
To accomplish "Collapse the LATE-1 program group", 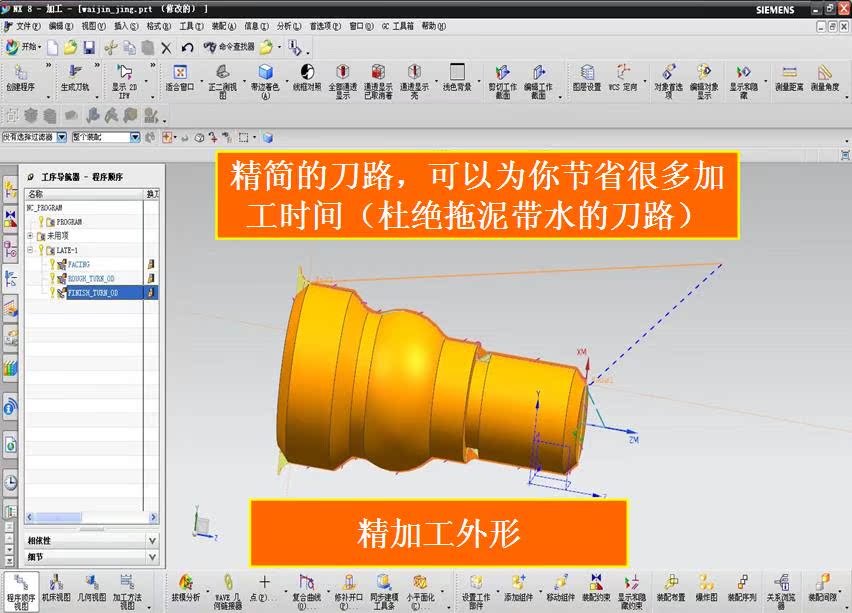I will (29, 248).
